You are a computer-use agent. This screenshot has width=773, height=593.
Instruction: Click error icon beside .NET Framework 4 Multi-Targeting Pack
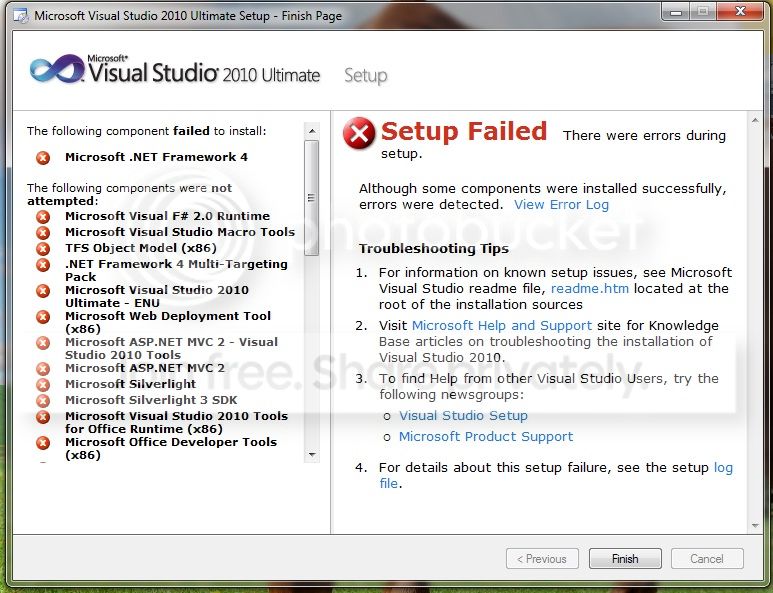click(x=43, y=265)
